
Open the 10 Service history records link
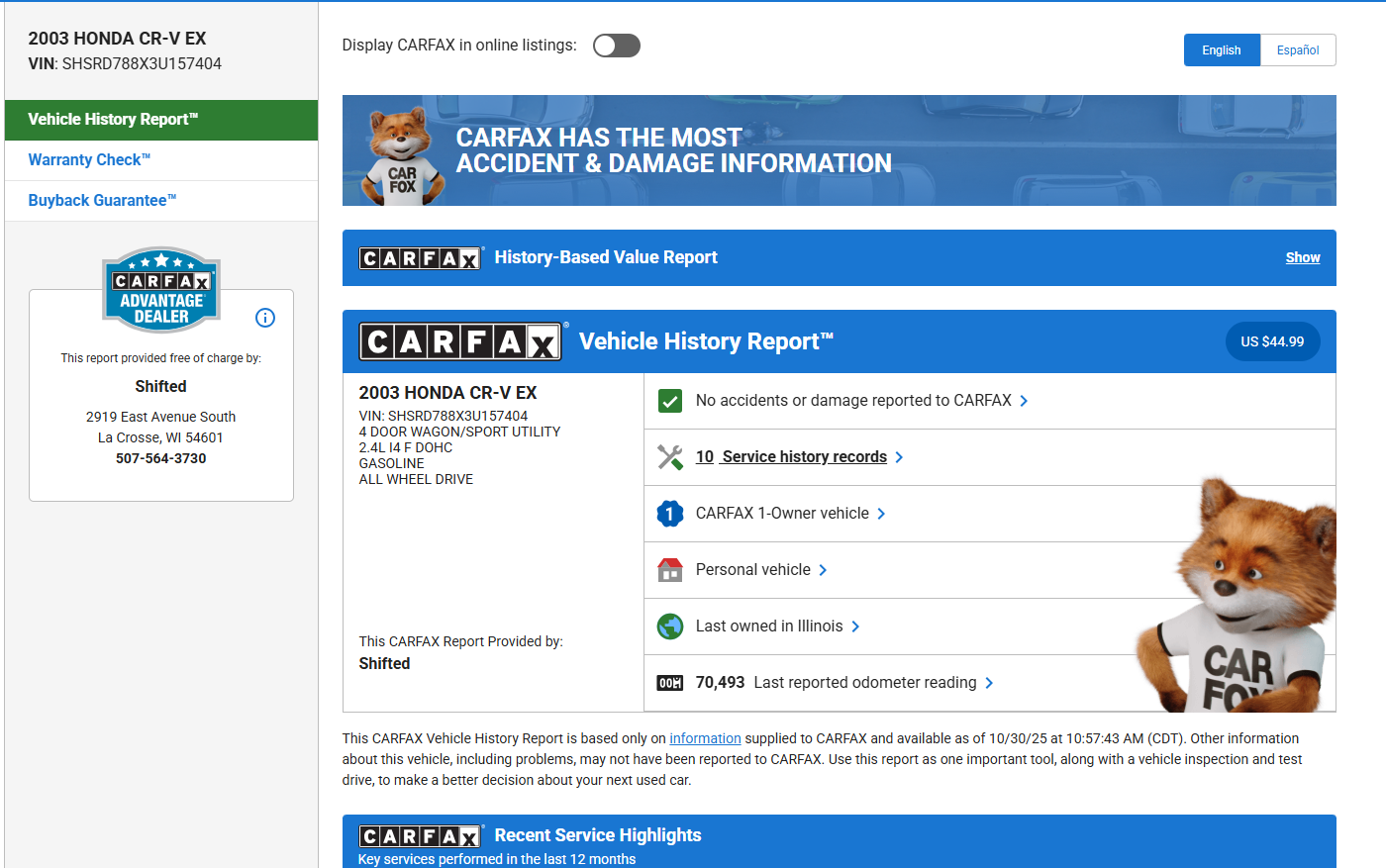click(791, 457)
